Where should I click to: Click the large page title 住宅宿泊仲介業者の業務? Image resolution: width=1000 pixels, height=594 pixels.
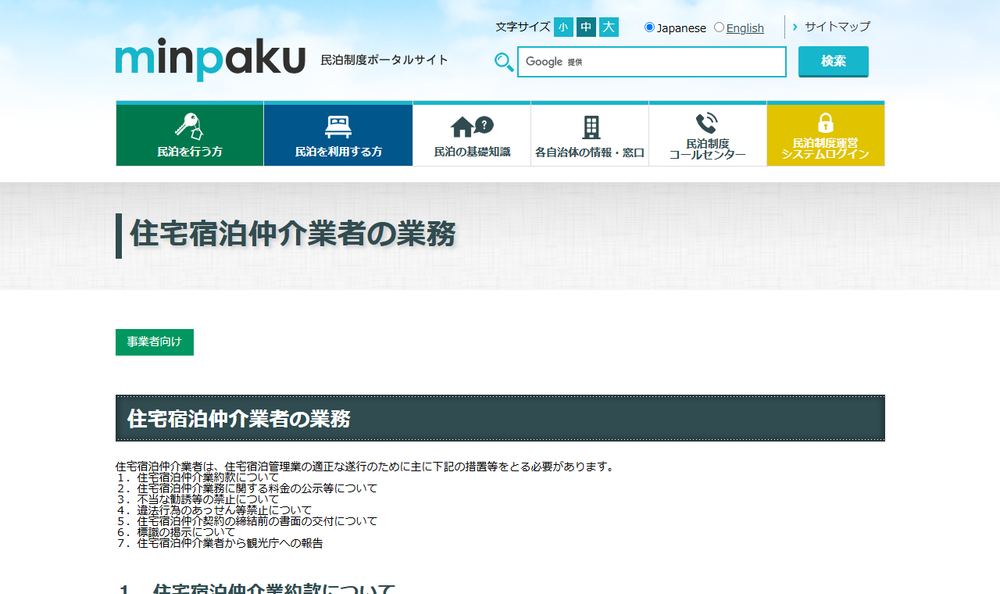[x=293, y=234]
